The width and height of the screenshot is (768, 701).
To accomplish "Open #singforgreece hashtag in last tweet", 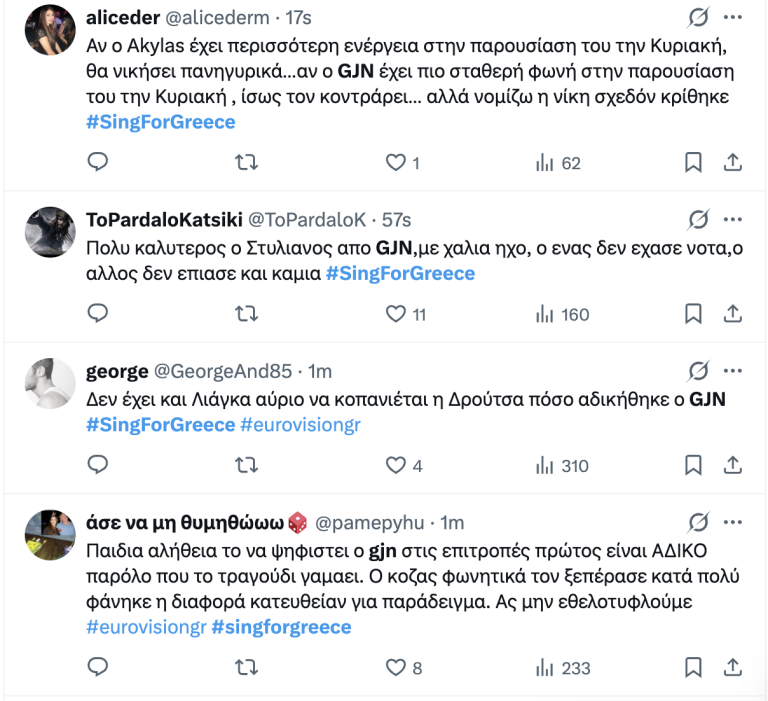I will coord(281,627).
